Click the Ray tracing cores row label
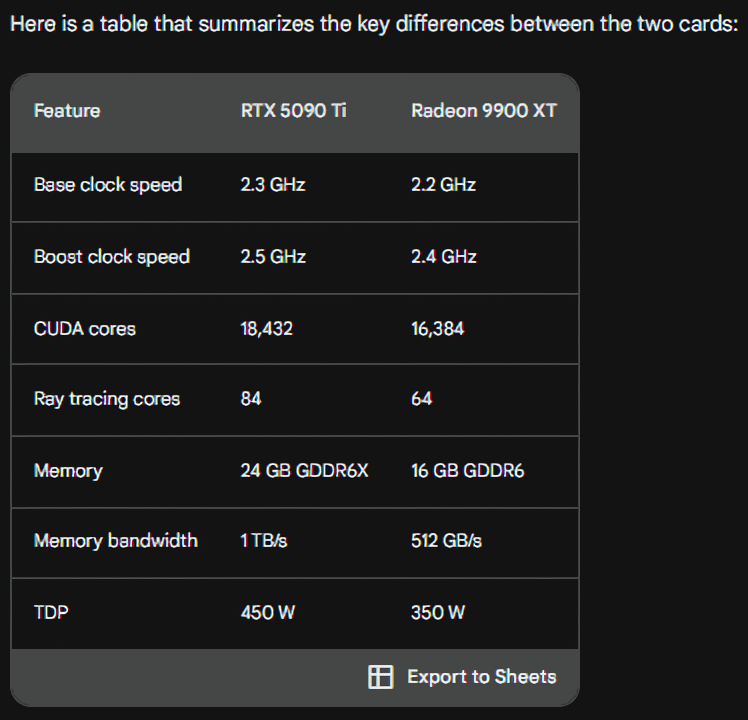Viewport: 748px width, 720px height. point(107,399)
